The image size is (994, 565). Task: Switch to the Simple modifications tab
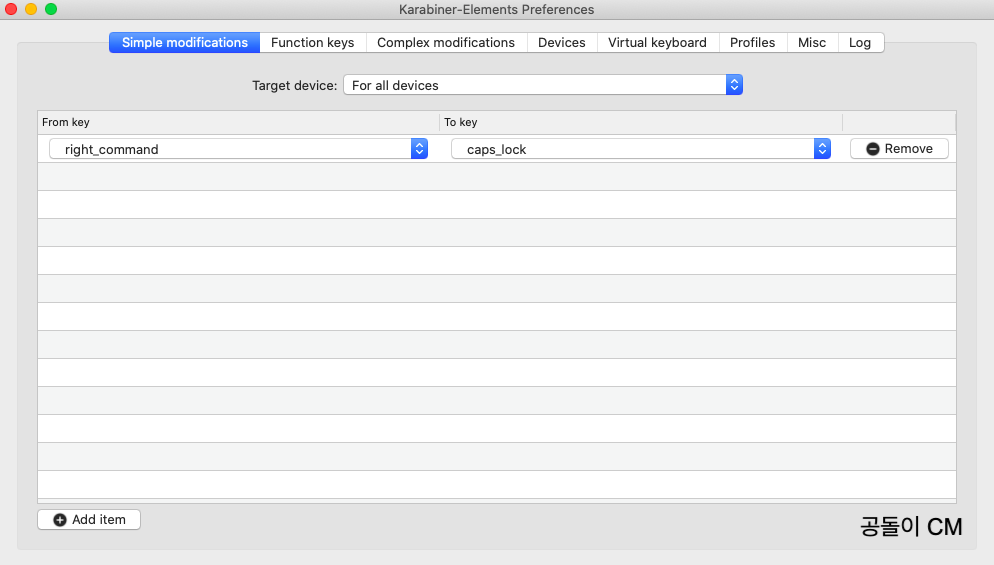coord(184,42)
